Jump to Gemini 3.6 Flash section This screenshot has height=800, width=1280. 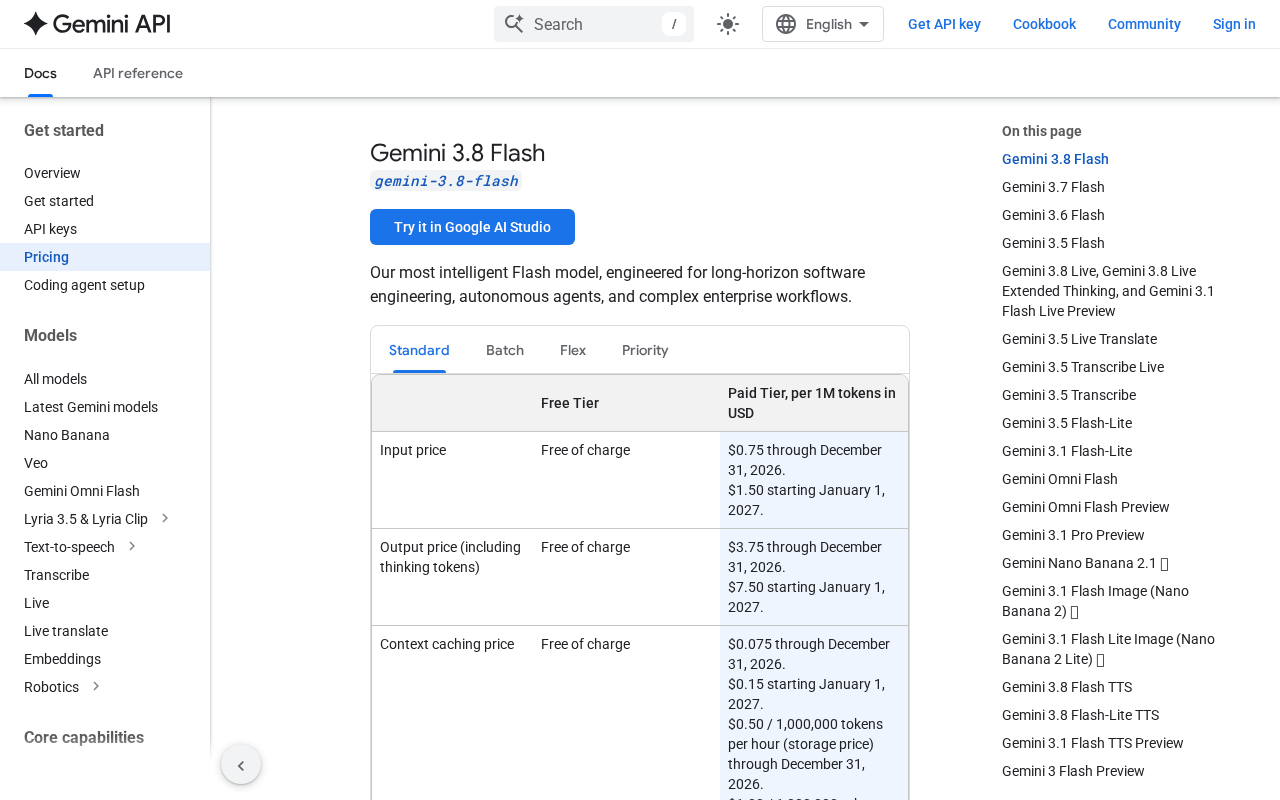[x=1053, y=215]
